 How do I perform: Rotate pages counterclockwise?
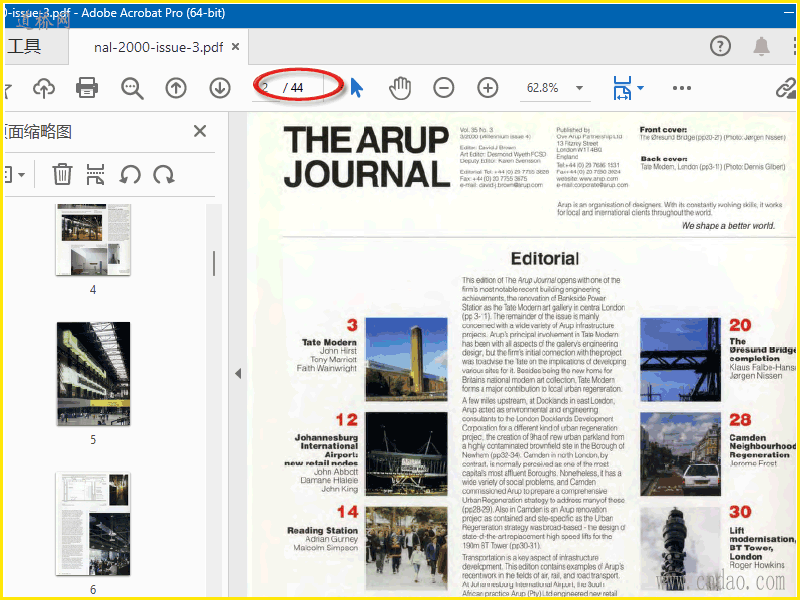130,174
